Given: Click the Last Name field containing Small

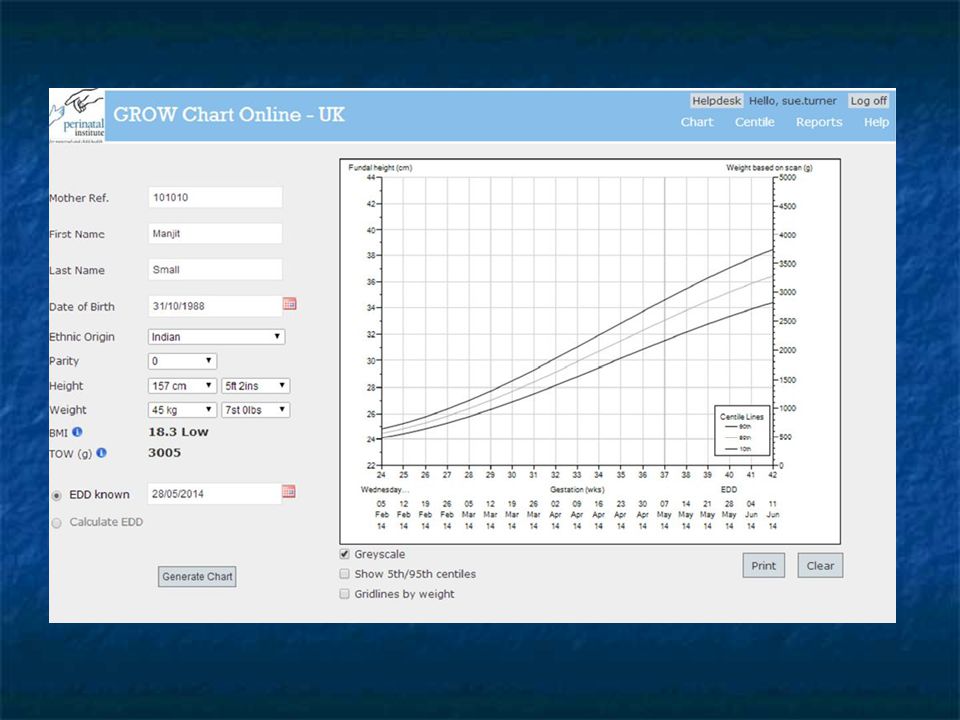Looking at the screenshot, I should [x=215, y=269].
